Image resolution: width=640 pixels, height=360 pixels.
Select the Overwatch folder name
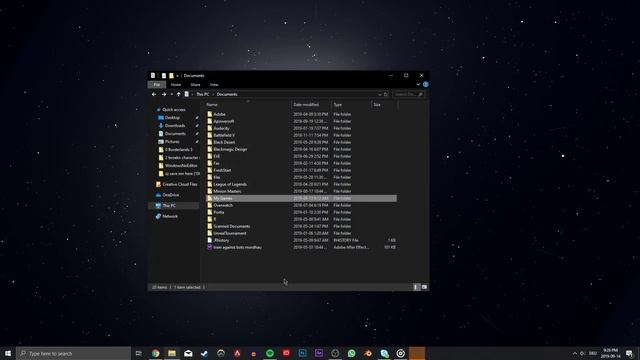click(x=223, y=205)
